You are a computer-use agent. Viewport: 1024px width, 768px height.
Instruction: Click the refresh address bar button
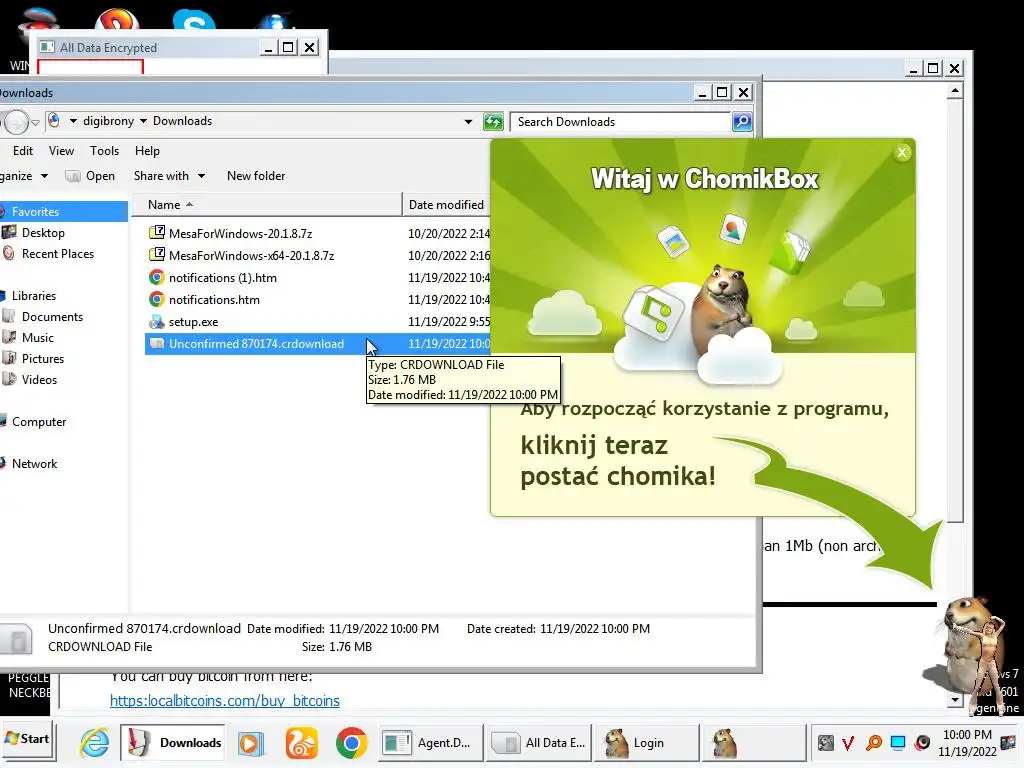[493, 121]
